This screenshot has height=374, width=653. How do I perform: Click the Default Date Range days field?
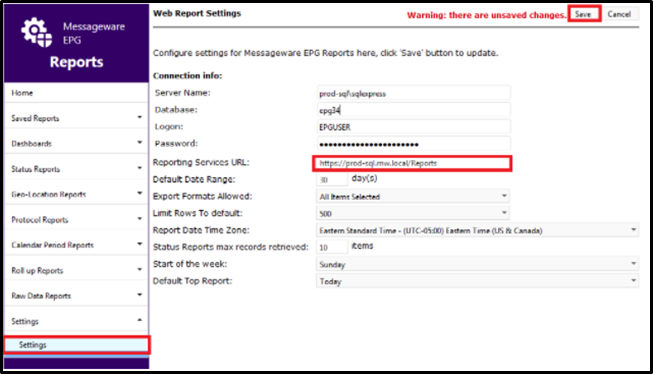331,180
